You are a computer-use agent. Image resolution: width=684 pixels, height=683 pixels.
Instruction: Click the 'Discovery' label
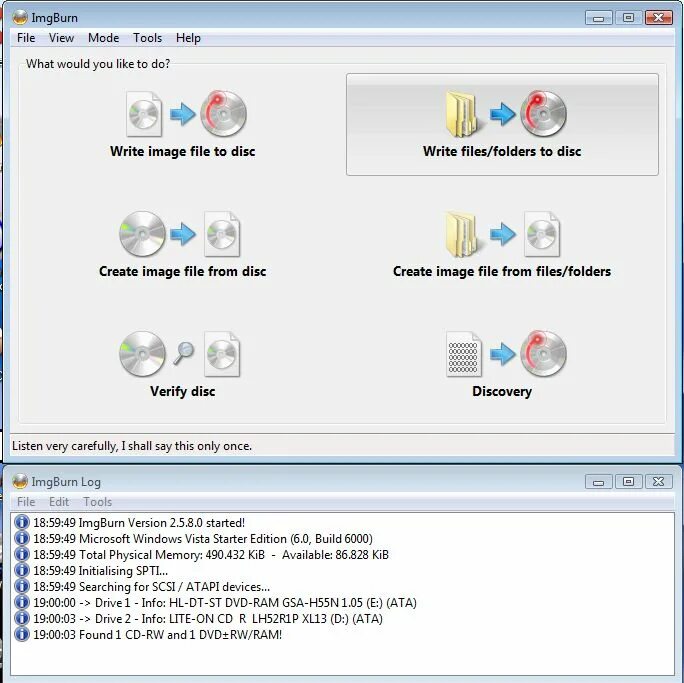[502, 391]
